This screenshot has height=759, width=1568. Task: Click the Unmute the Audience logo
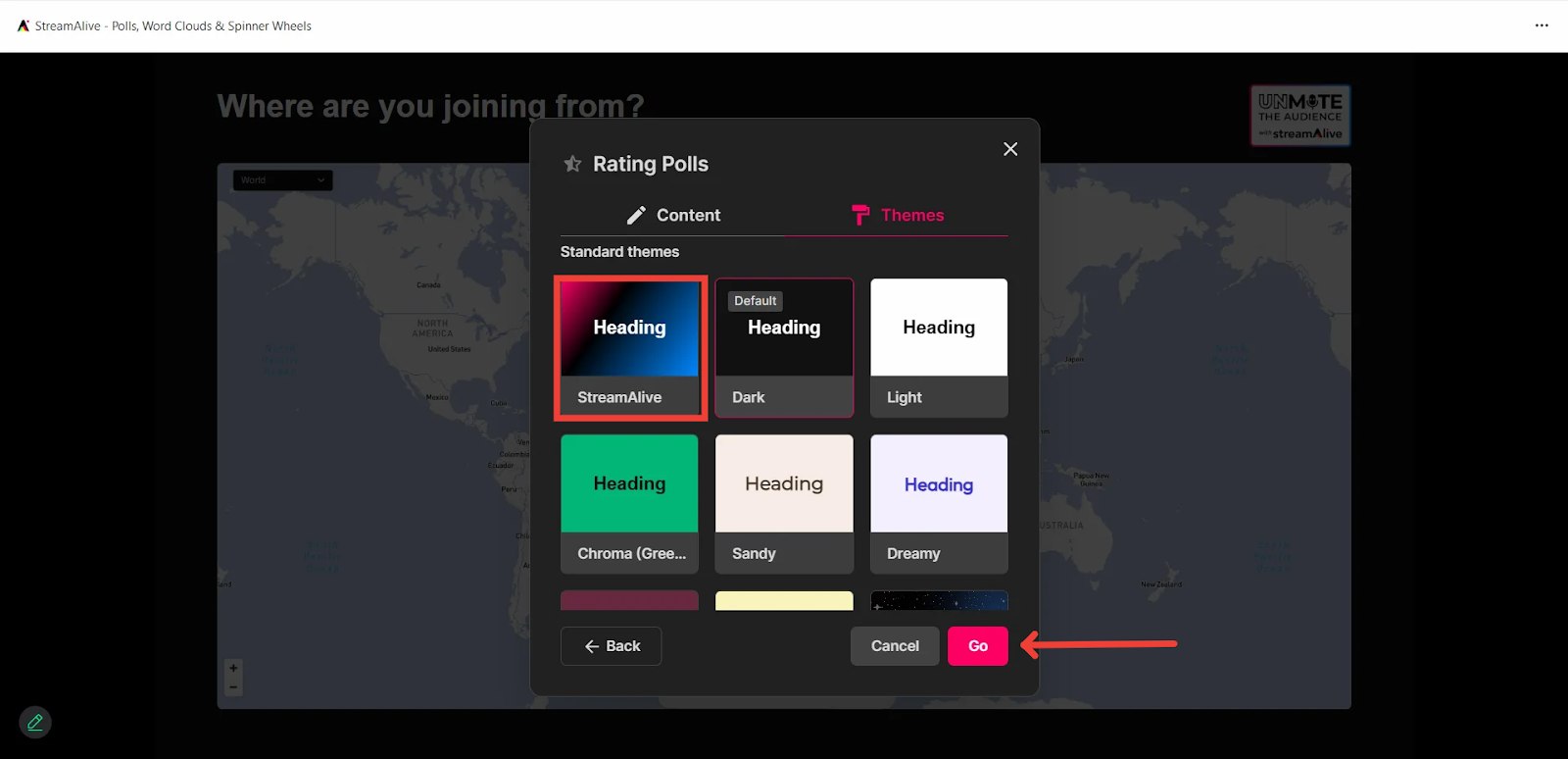(x=1300, y=116)
